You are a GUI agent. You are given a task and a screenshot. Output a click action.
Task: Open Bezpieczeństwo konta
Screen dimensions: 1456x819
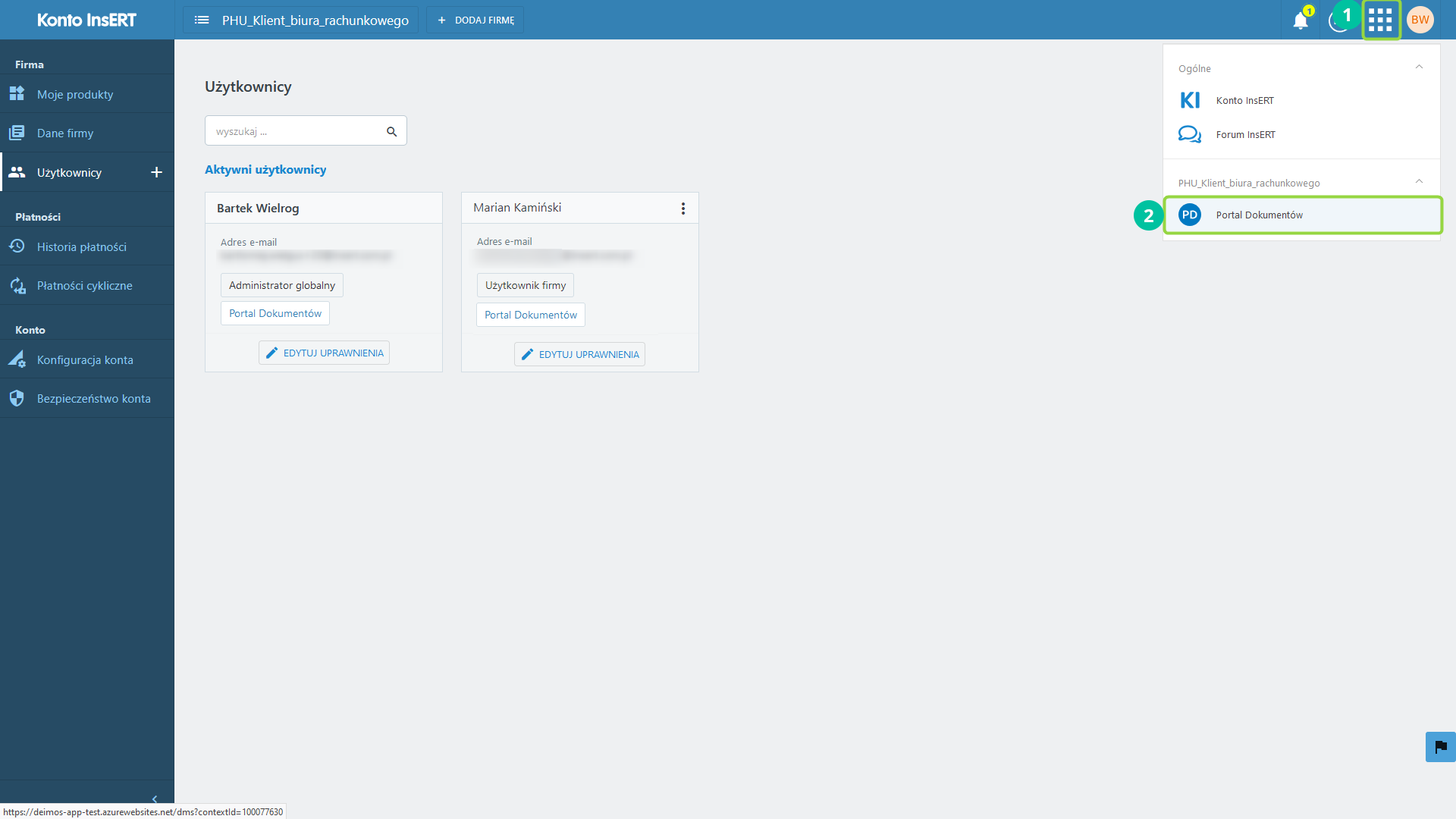click(87, 398)
